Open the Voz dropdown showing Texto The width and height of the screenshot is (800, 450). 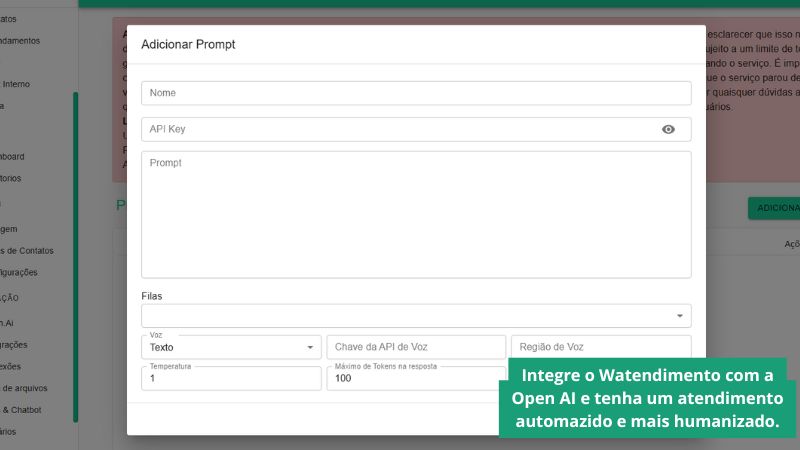(231, 347)
